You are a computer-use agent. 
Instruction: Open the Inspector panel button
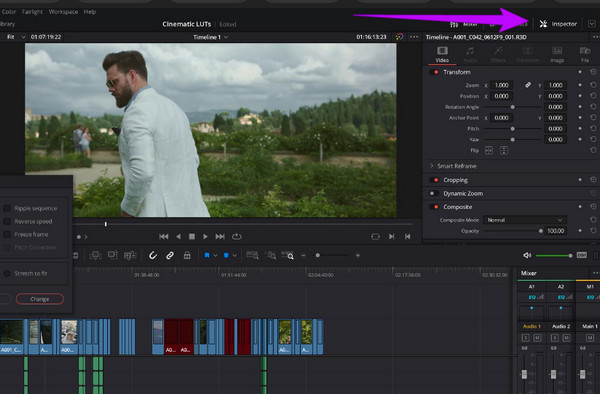558,24
